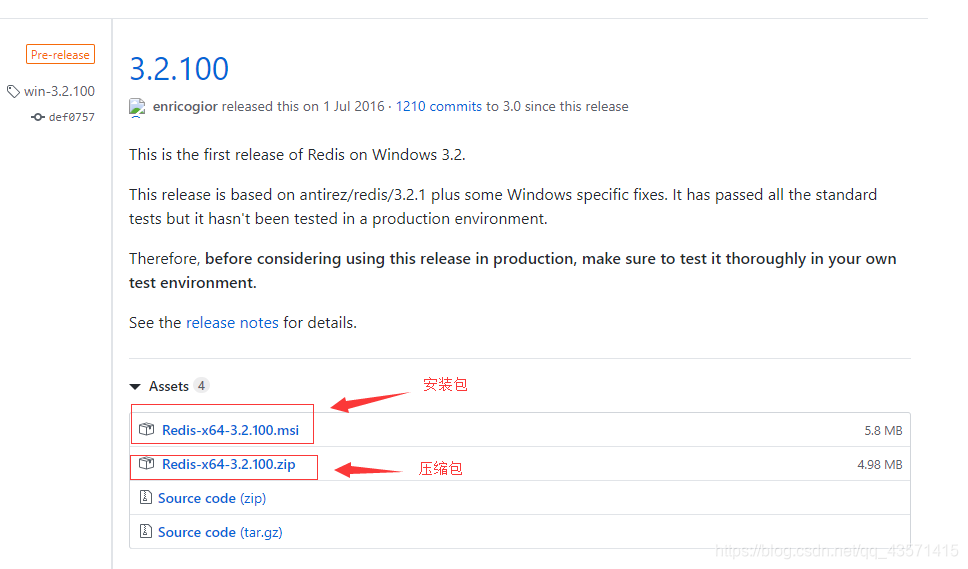Click the file icon beside Source code (zip)
Viewport: 968px width, 569px height.
pos(146,497)
